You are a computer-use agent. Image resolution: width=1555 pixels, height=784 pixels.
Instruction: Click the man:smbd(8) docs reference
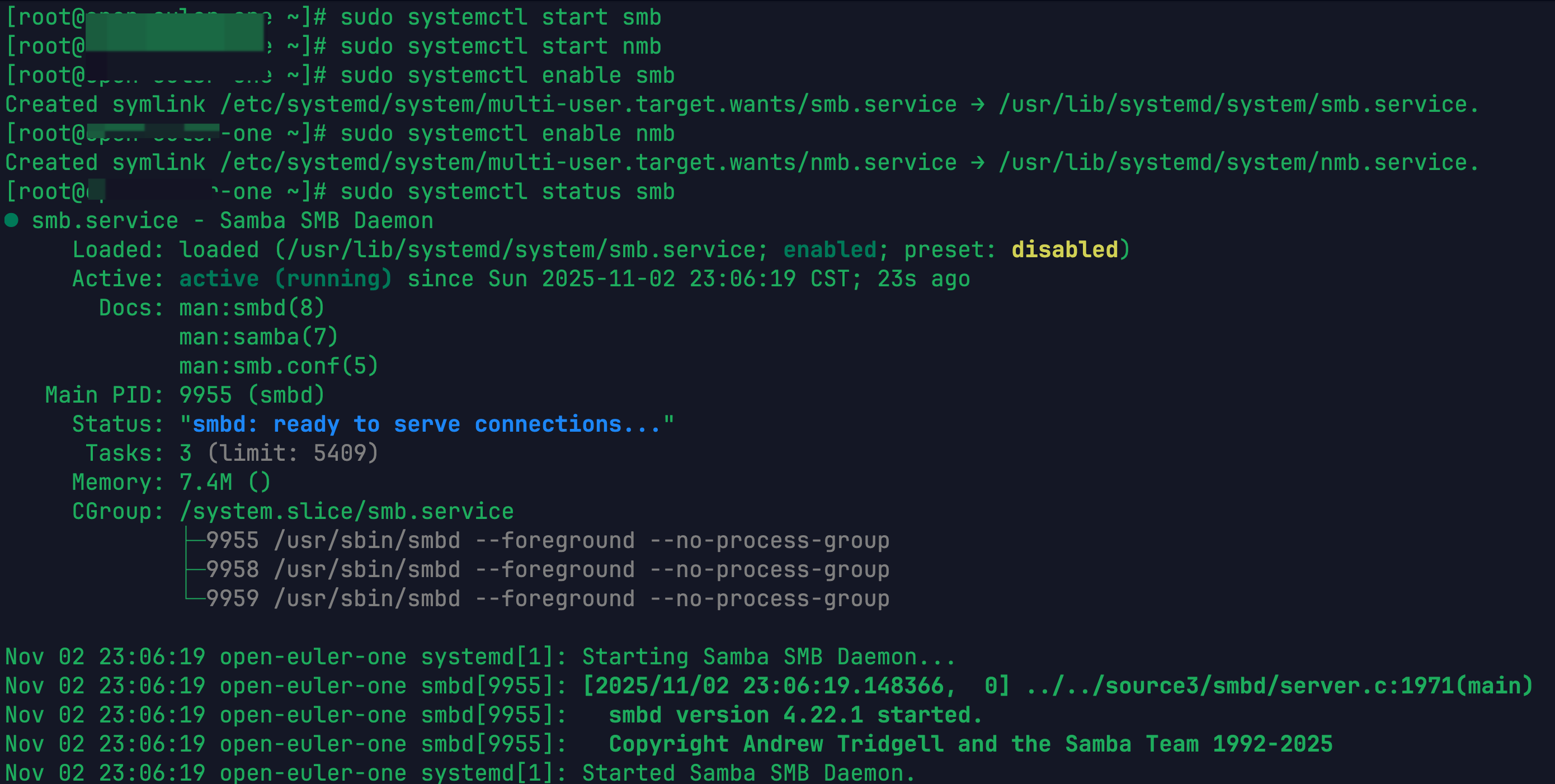(x=252, y=308)
